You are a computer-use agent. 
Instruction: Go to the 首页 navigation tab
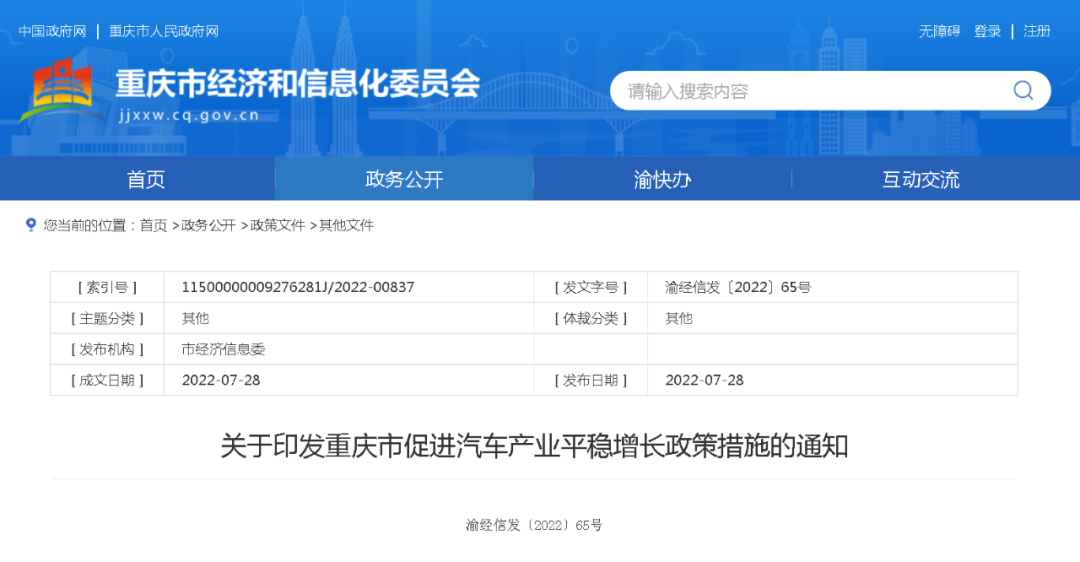point(146,179)
